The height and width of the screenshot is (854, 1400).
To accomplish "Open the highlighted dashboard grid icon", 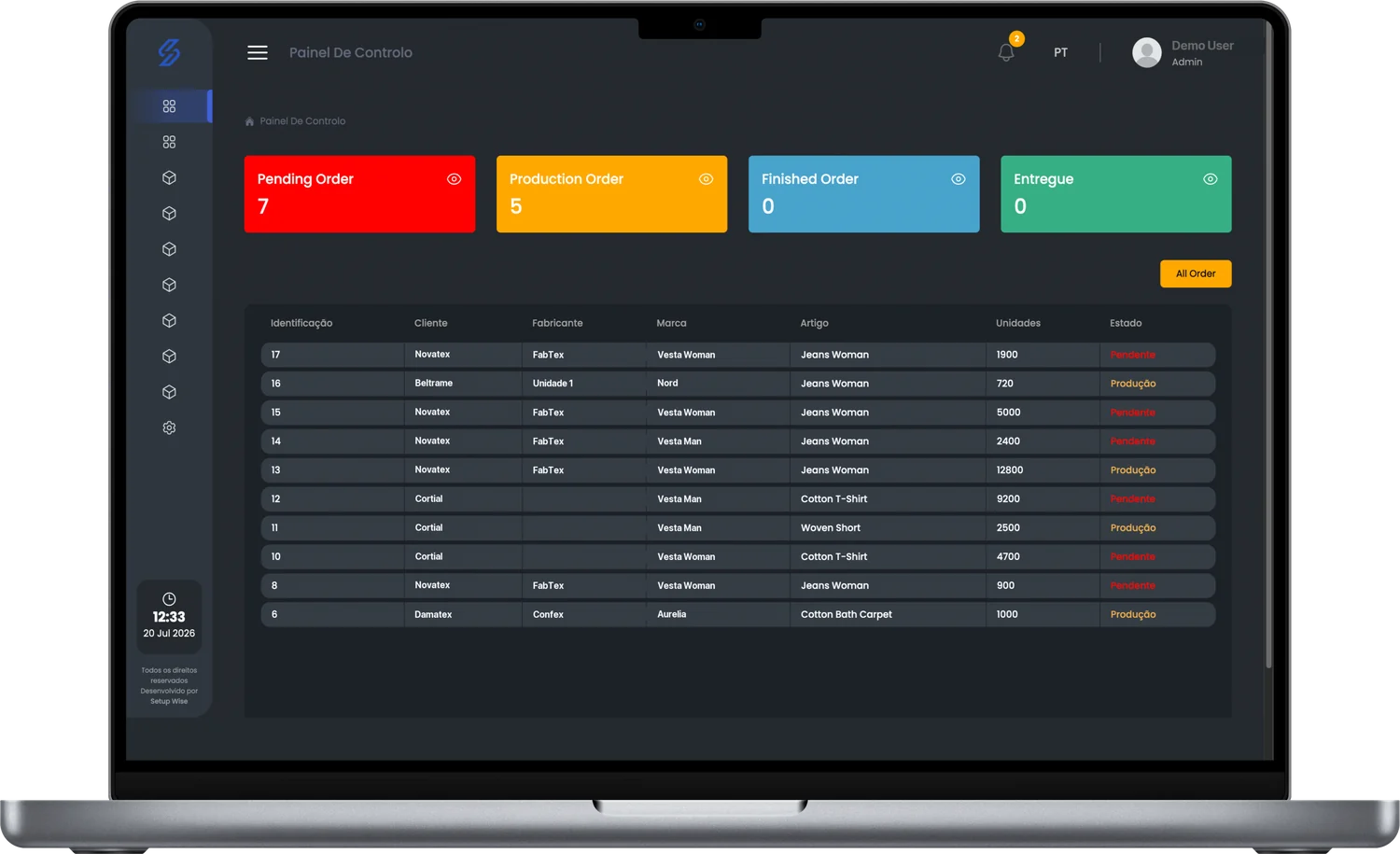I will point(169,106).
